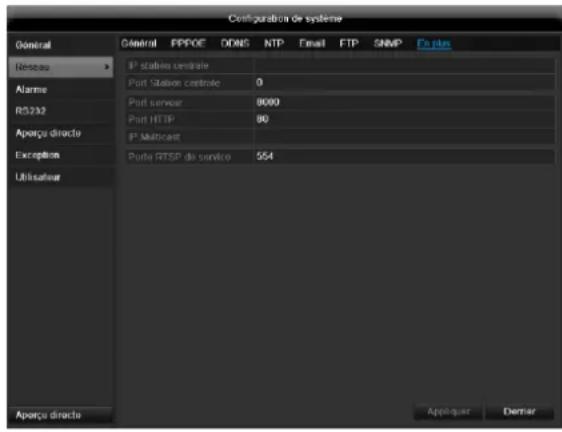Edit the IP station centrale field
Image resolution: width=562 pixels, height=432 pixels.
(x=404, y=66)
